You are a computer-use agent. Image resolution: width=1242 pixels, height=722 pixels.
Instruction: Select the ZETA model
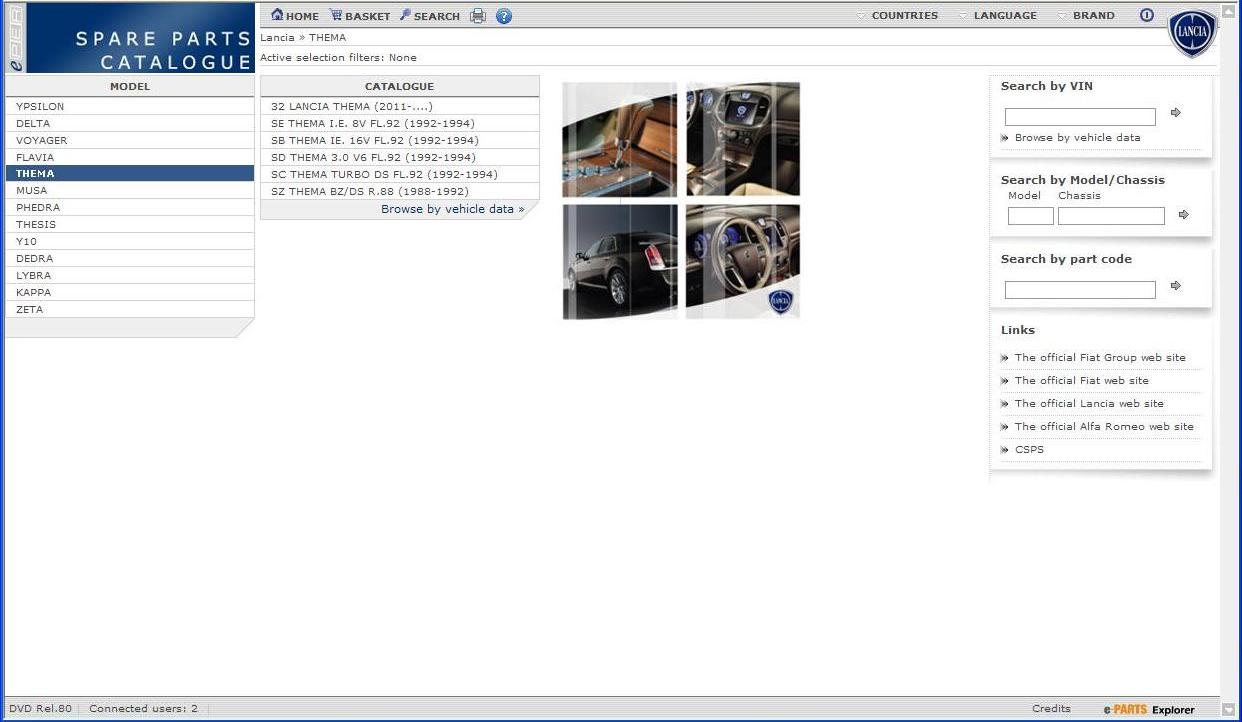(x=130, y=309)
